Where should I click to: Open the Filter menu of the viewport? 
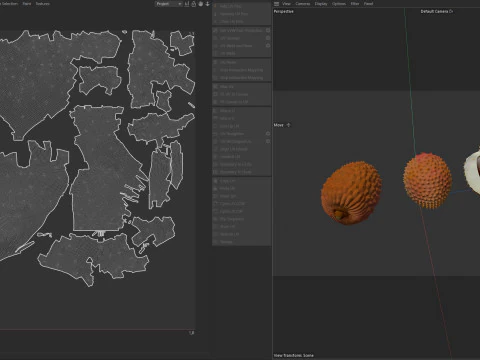355,4
